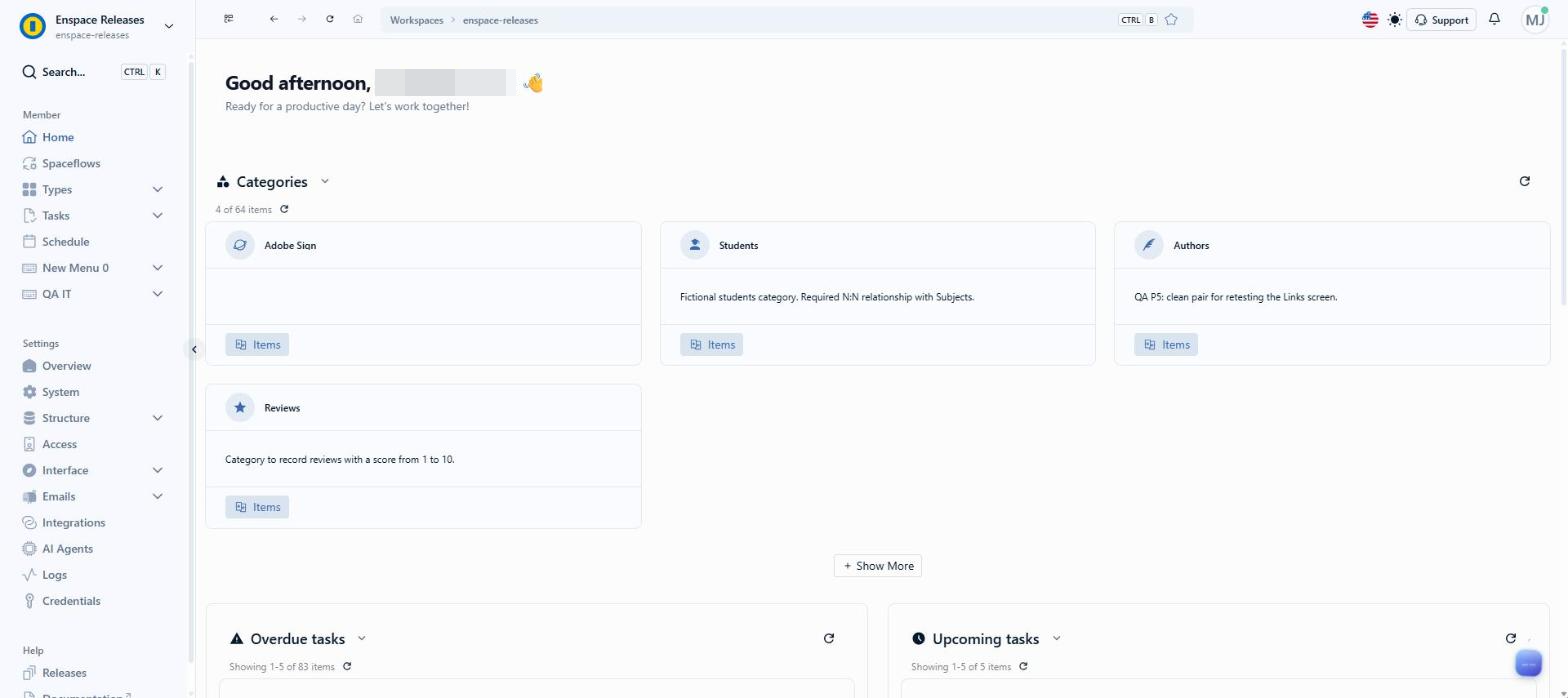Open notifications via the bell icon
This screenshot has width=1568, height=698.
1495,19
